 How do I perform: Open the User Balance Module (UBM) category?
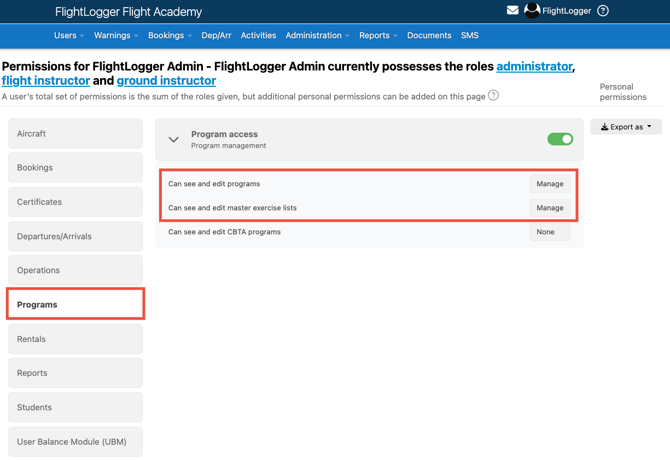75,441
